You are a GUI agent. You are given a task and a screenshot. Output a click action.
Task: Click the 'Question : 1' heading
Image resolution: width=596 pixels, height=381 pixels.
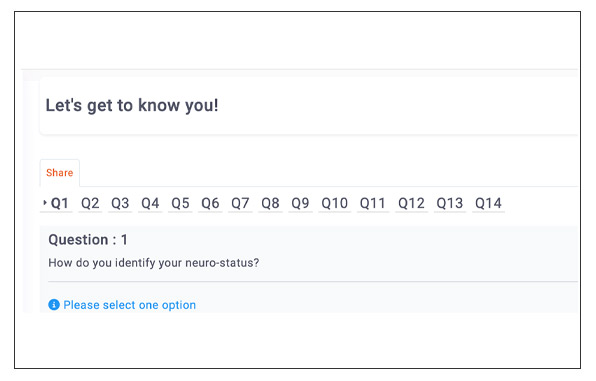point(88,240)
